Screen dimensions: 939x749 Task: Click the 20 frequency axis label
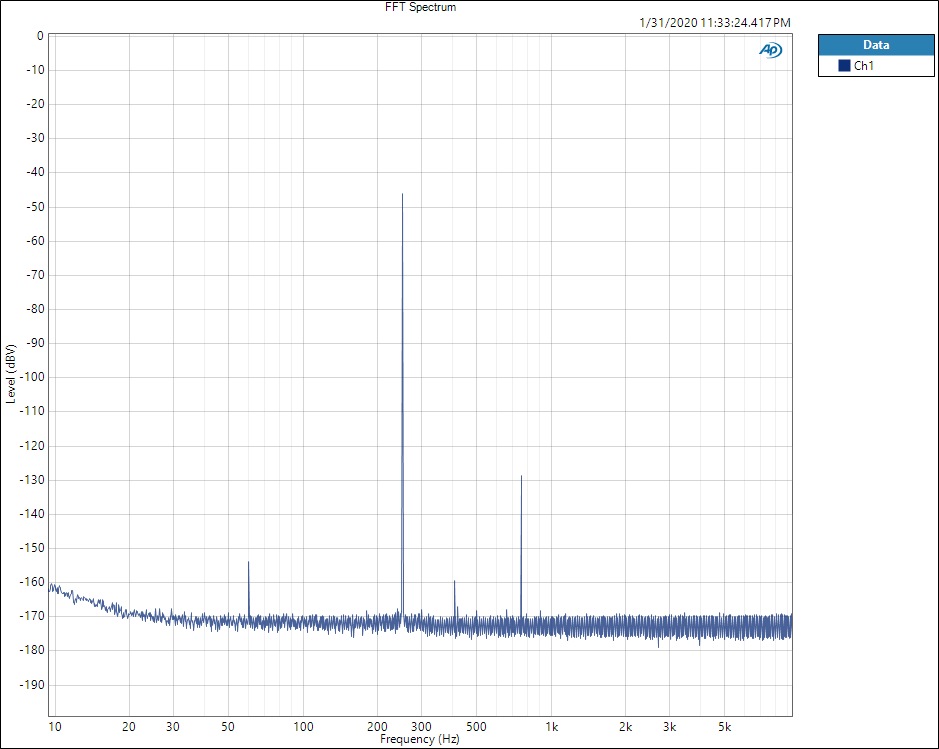(129, 727)
